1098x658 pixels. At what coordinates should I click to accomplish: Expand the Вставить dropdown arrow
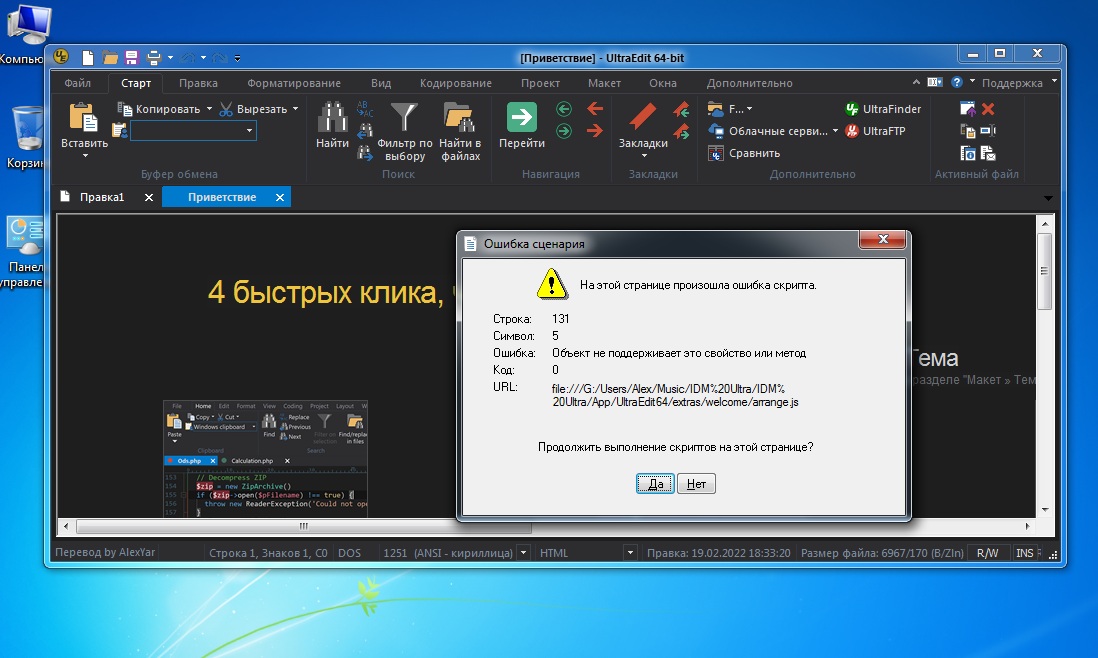coord(85,156)
